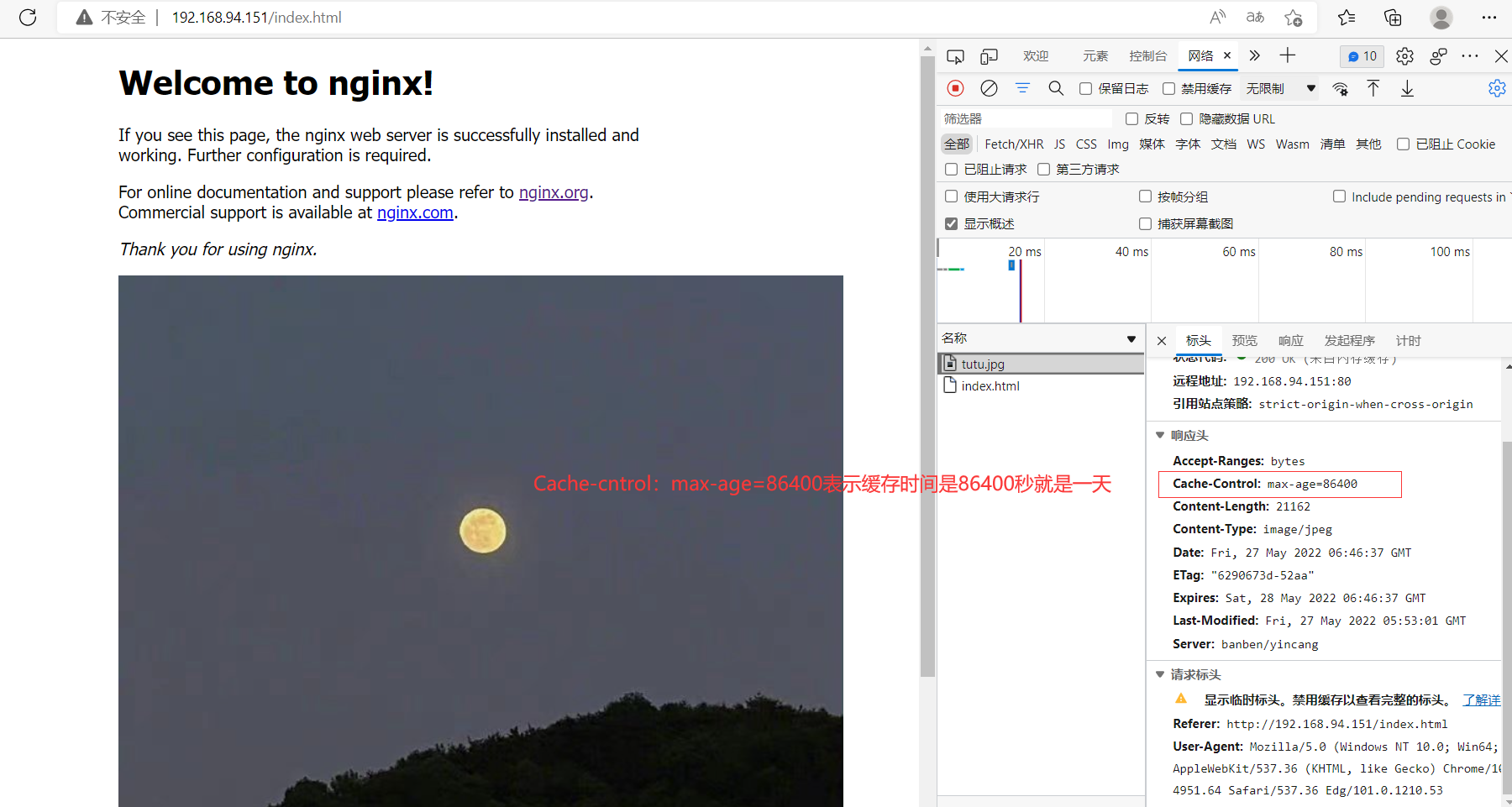The image size is (1512, 807).
Task: Clear the network log
Action: [x=990, y=88]
